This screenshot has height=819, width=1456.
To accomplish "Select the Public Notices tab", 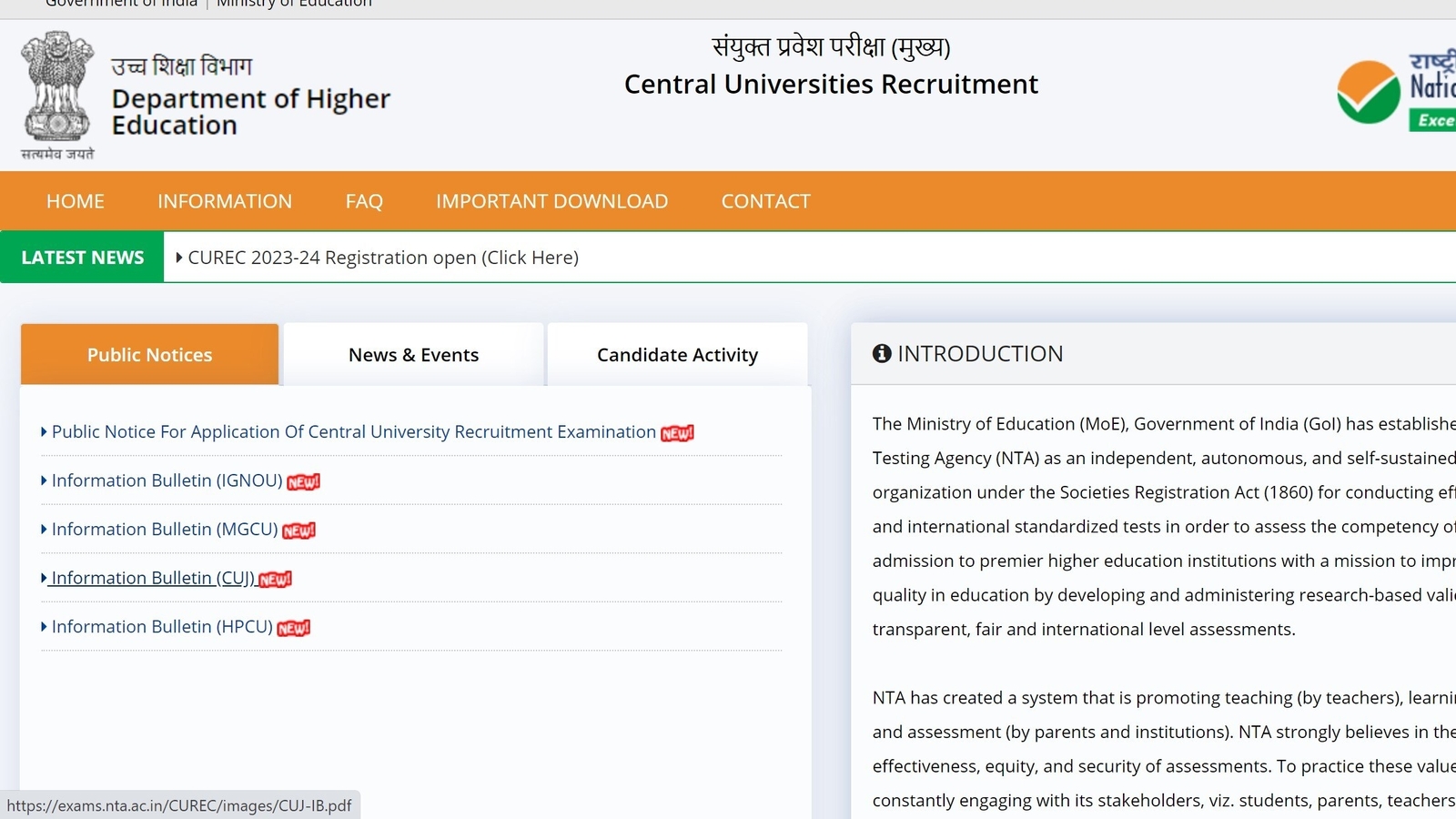I will (x=150, y=354).
